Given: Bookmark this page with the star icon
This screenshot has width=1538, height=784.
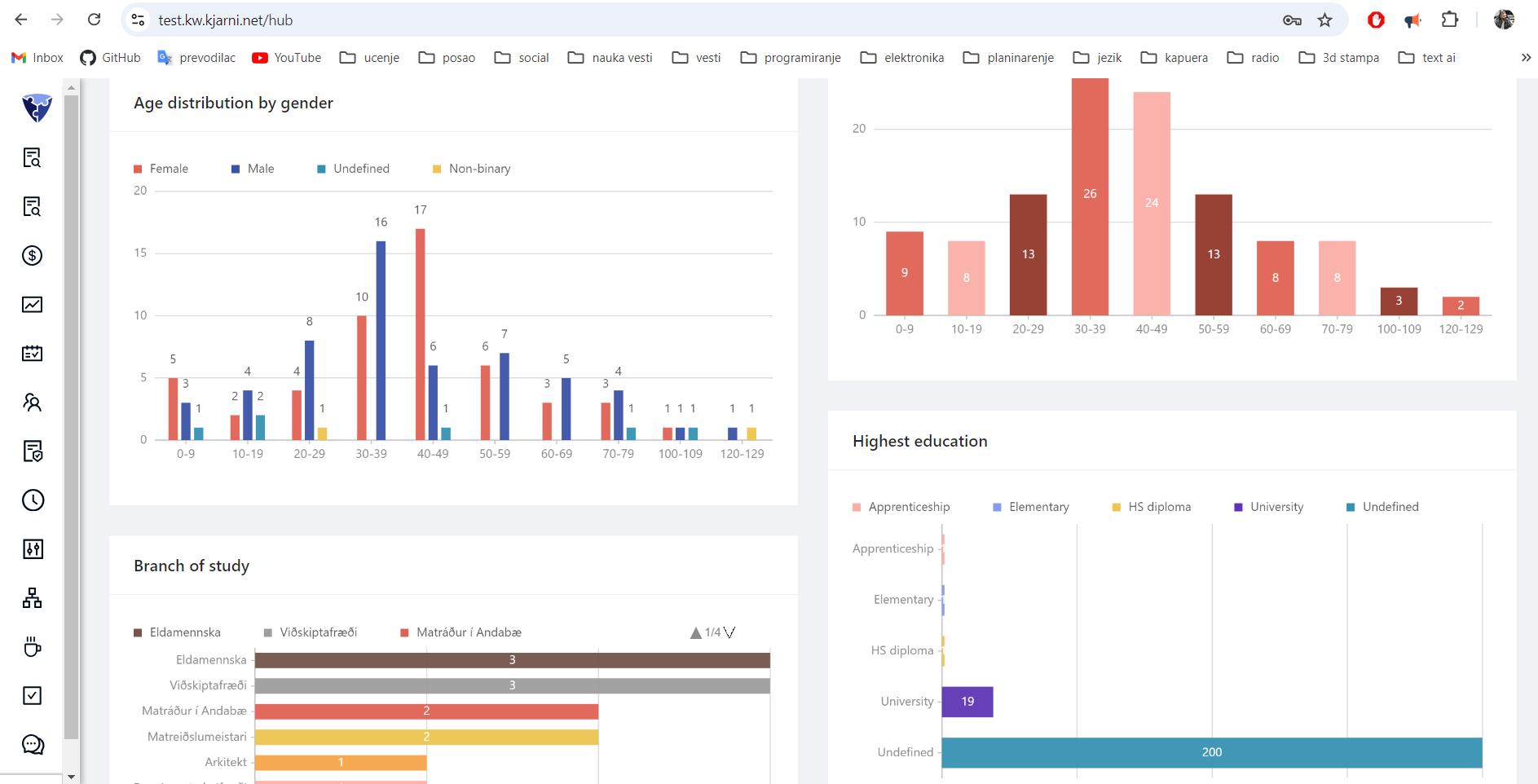Looking at the screenshot, I should [x=1325, y=20].
